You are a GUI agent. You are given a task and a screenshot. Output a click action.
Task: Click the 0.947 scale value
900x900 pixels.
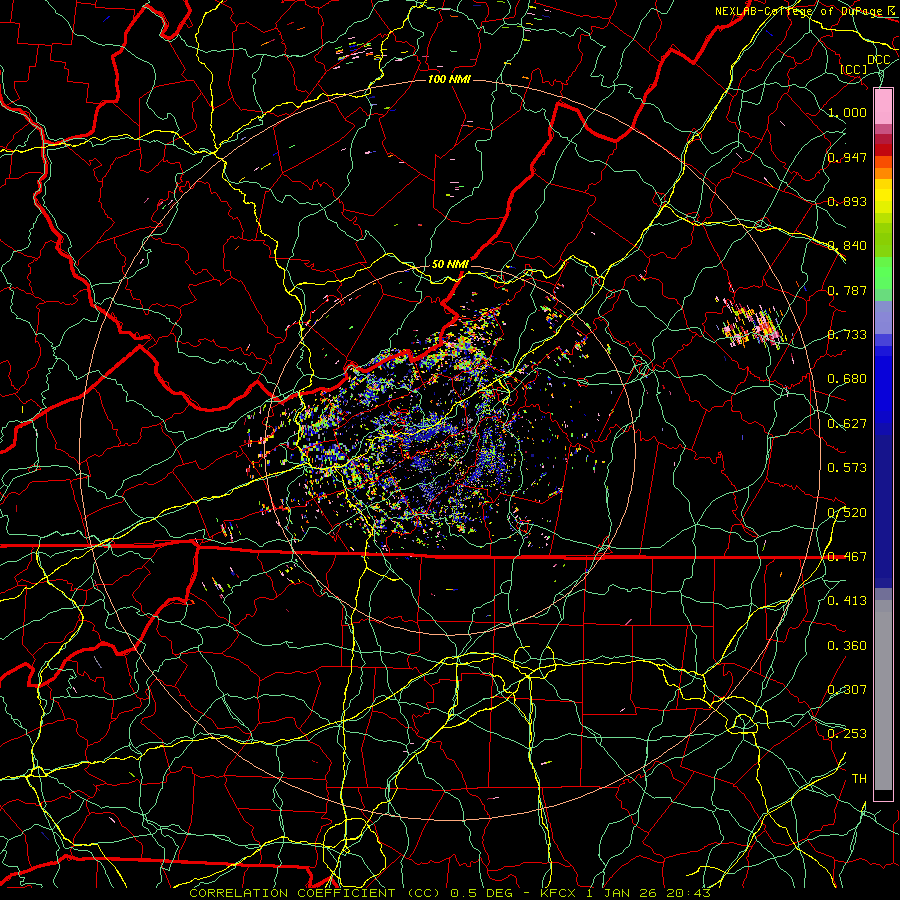[847, 157]
